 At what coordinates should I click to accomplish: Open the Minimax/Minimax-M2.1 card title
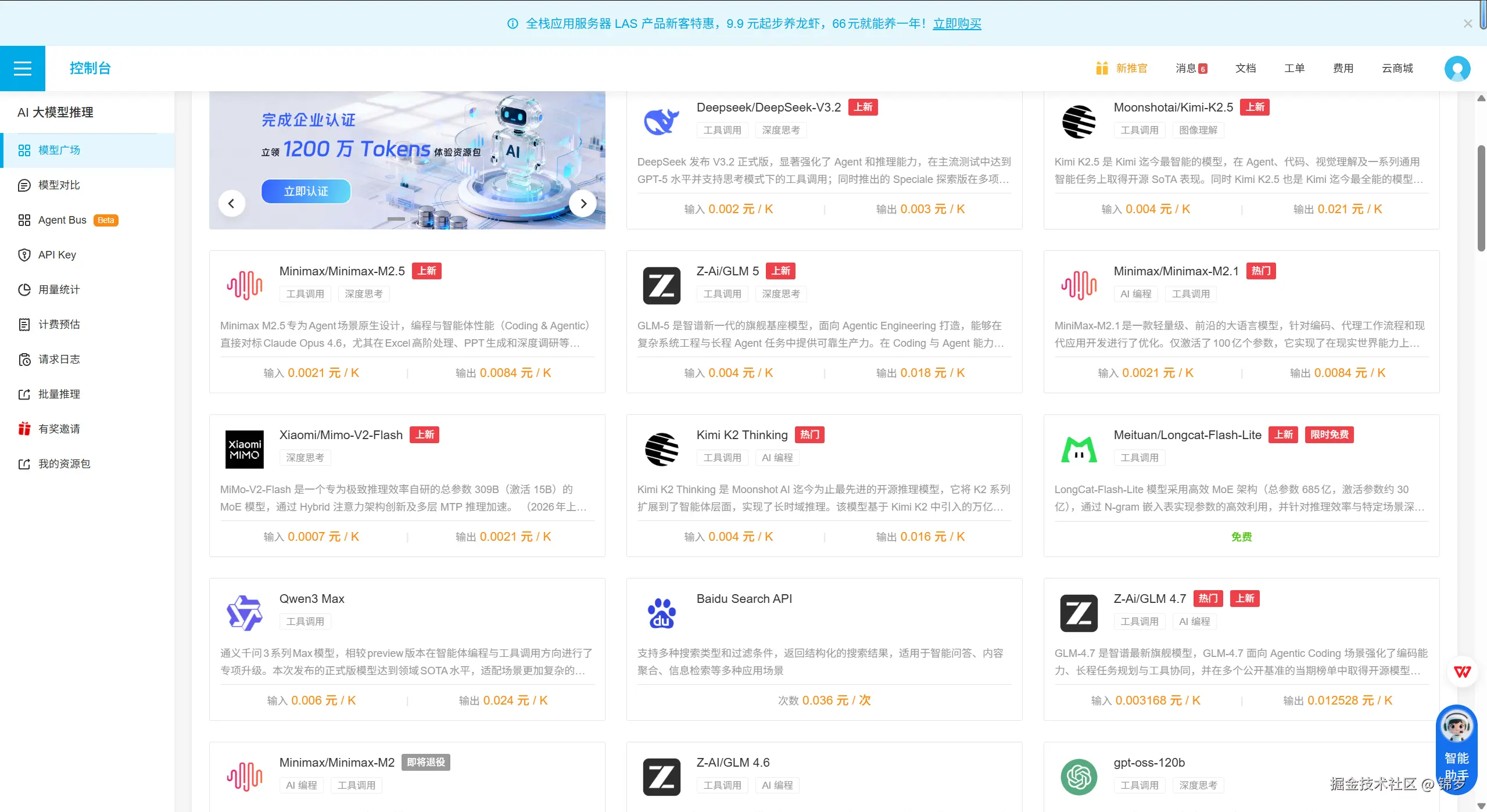tap(1176, 271)
